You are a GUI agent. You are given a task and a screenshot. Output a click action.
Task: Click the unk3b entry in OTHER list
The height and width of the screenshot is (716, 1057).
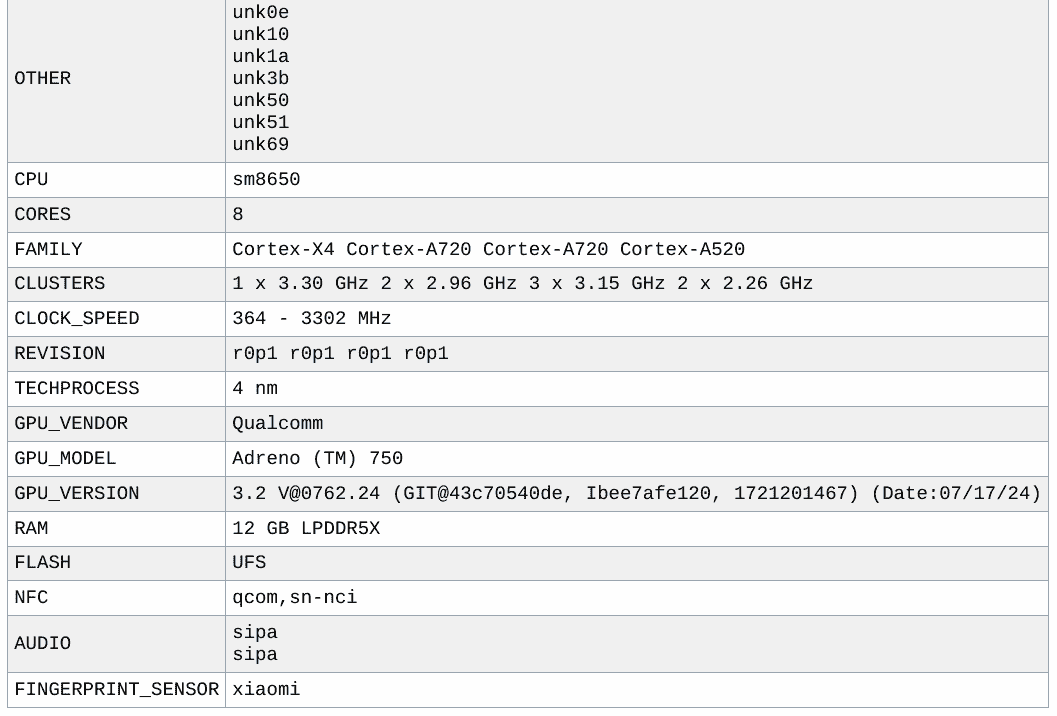tap(261, 79)
